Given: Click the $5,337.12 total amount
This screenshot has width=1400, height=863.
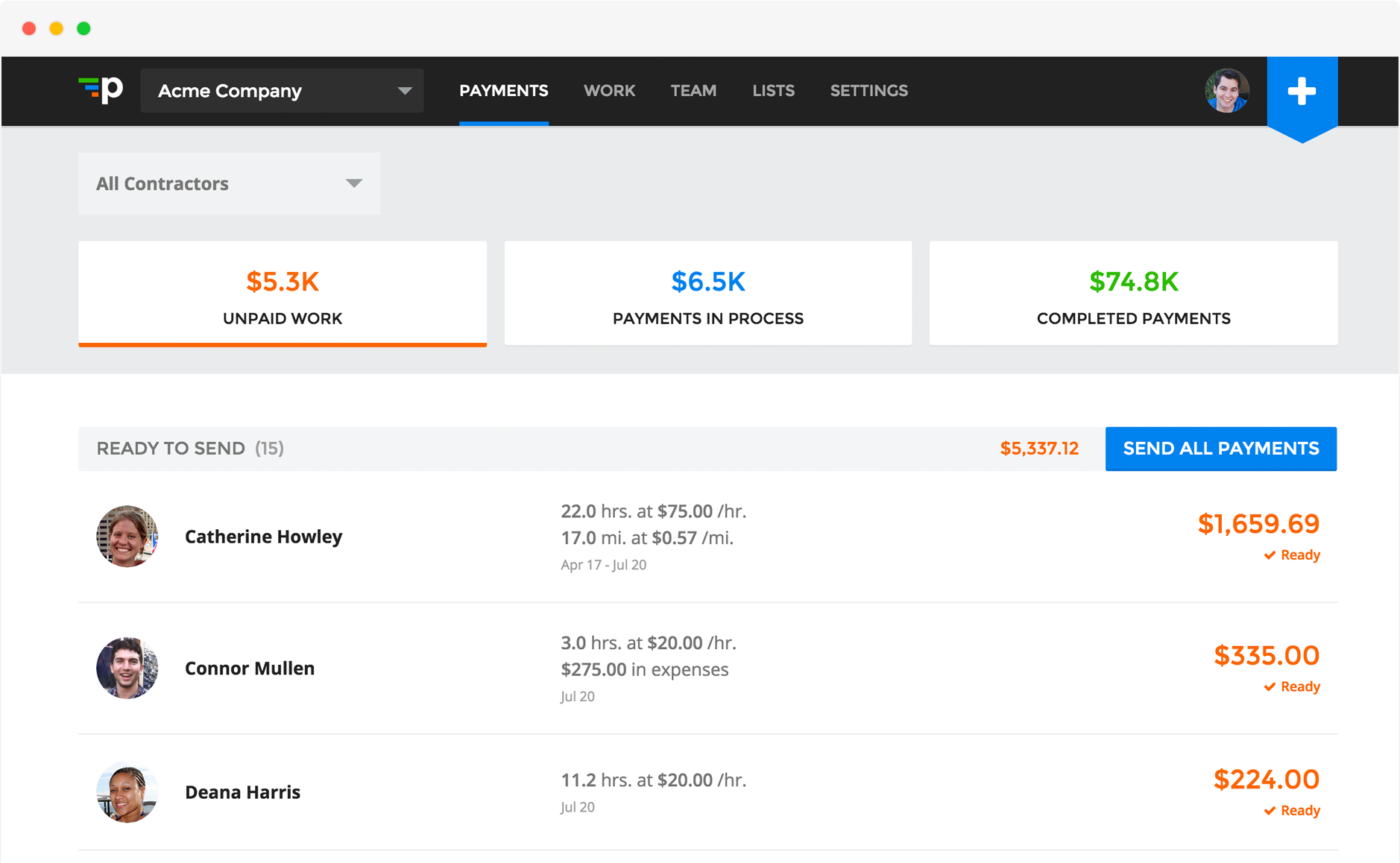Looking at the screenshot, I should pyautogui.click(x=1039, y=449).
